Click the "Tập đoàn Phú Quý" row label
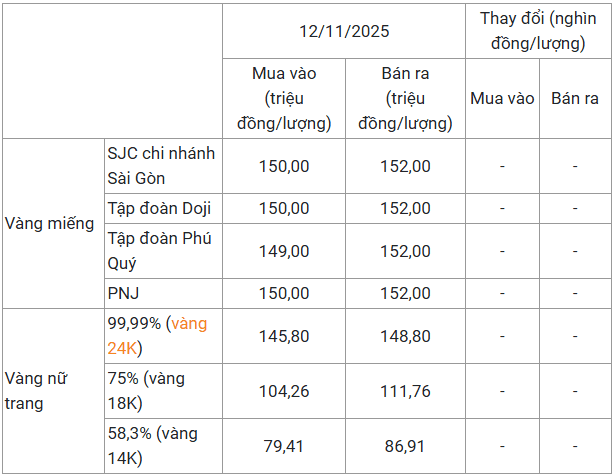 click(160, 251)
